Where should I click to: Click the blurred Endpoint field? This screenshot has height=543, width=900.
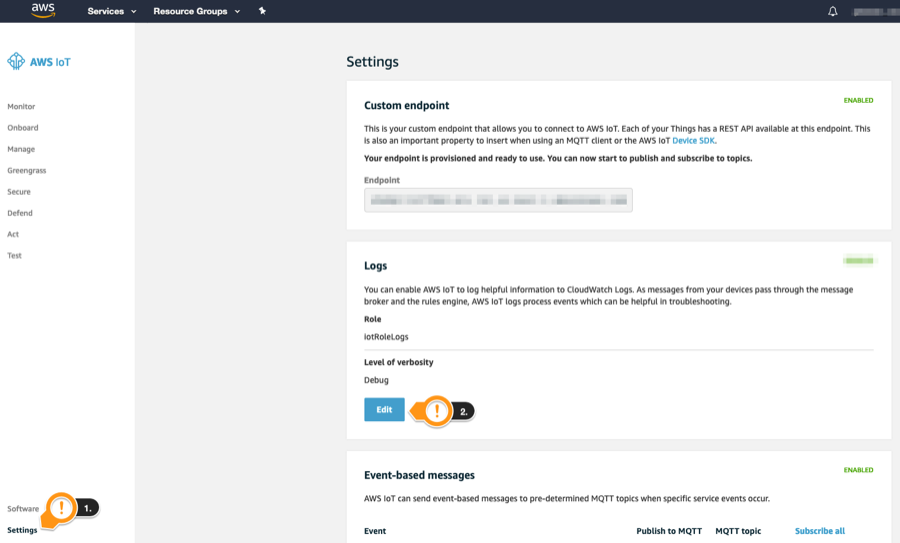click(498, 200)
